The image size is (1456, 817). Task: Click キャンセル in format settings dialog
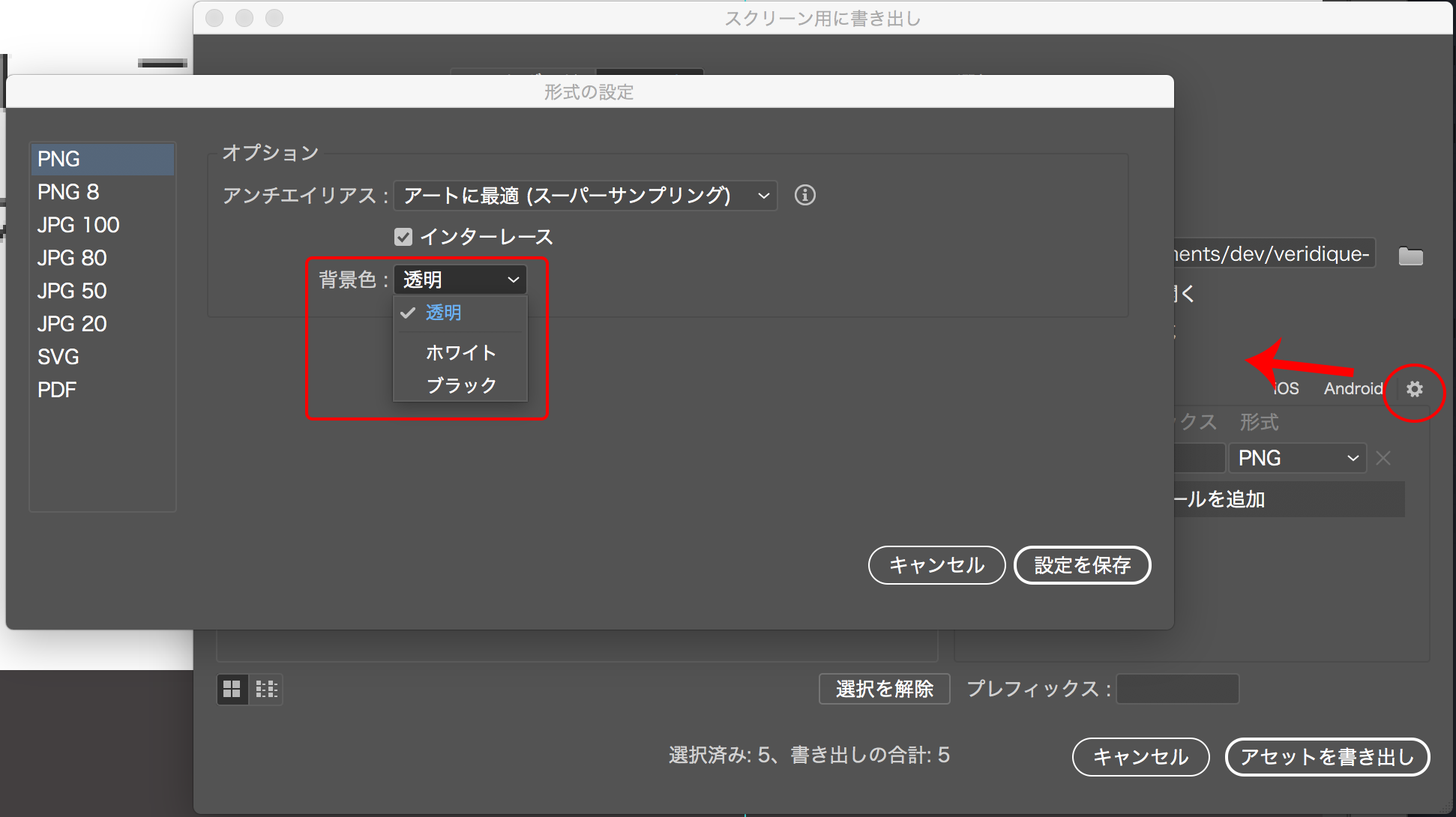(x=936, y=565)
